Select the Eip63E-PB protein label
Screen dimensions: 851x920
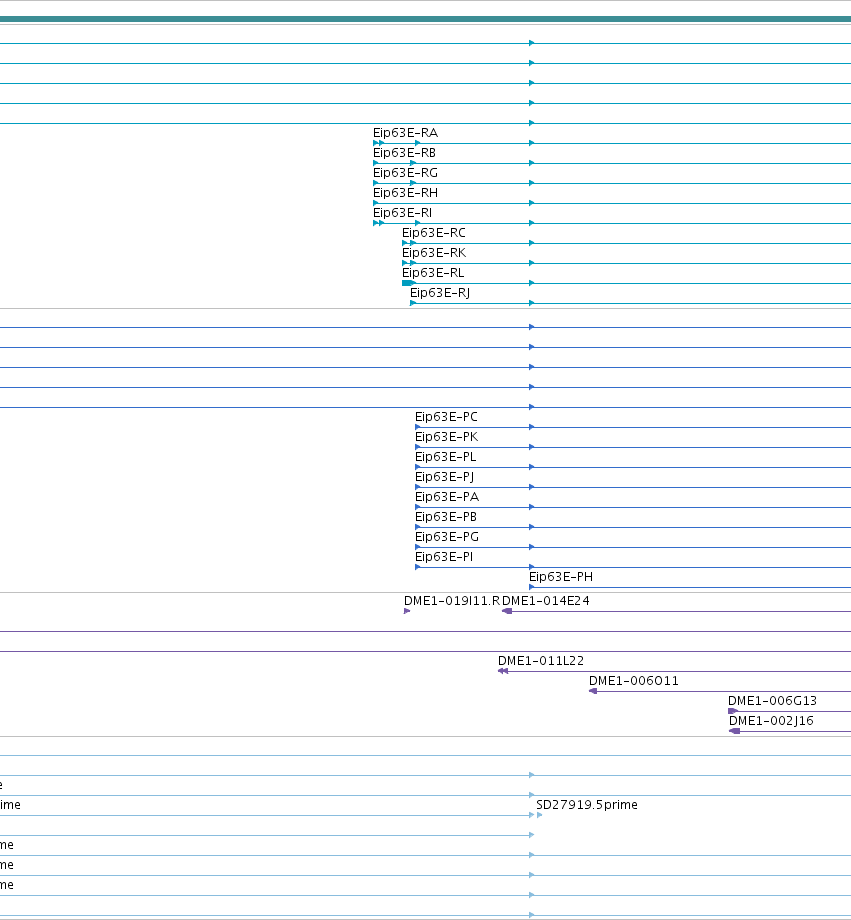click(446, 517)
